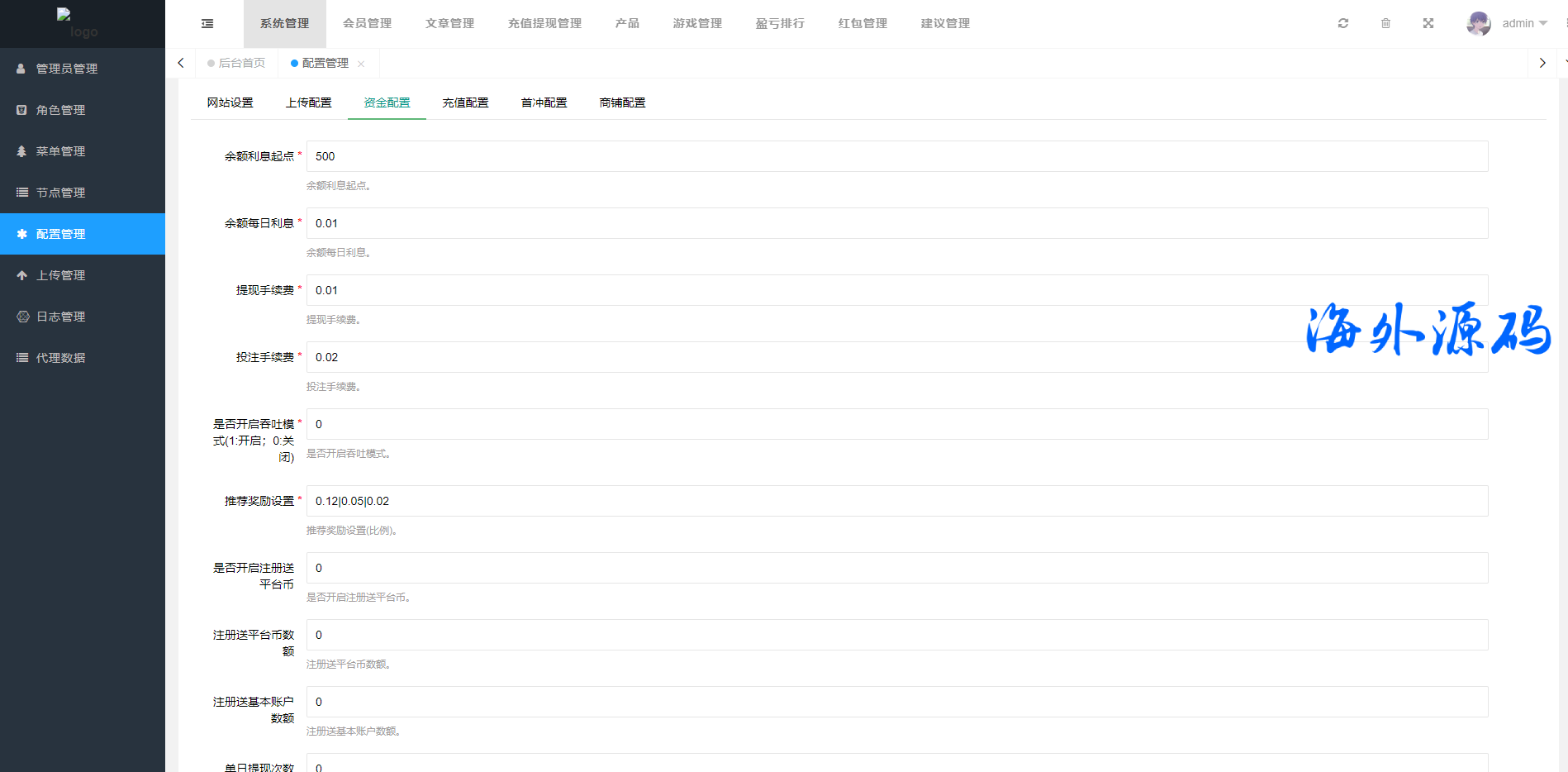Expand the admin account dropdown

coord(1524,23)
